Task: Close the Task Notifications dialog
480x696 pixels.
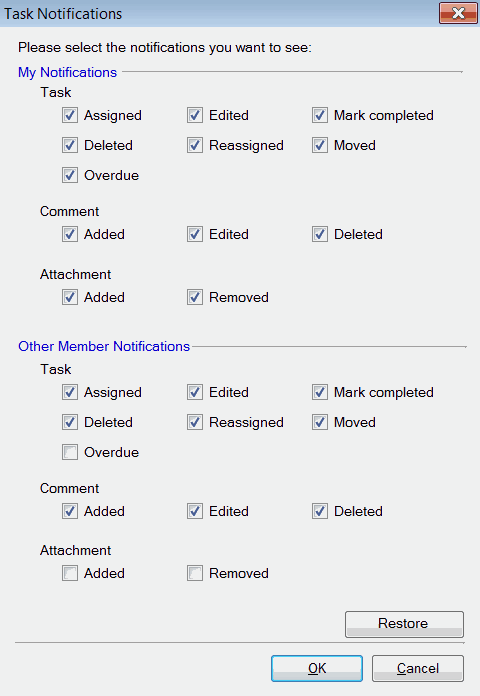Action: tap(458, 13)
